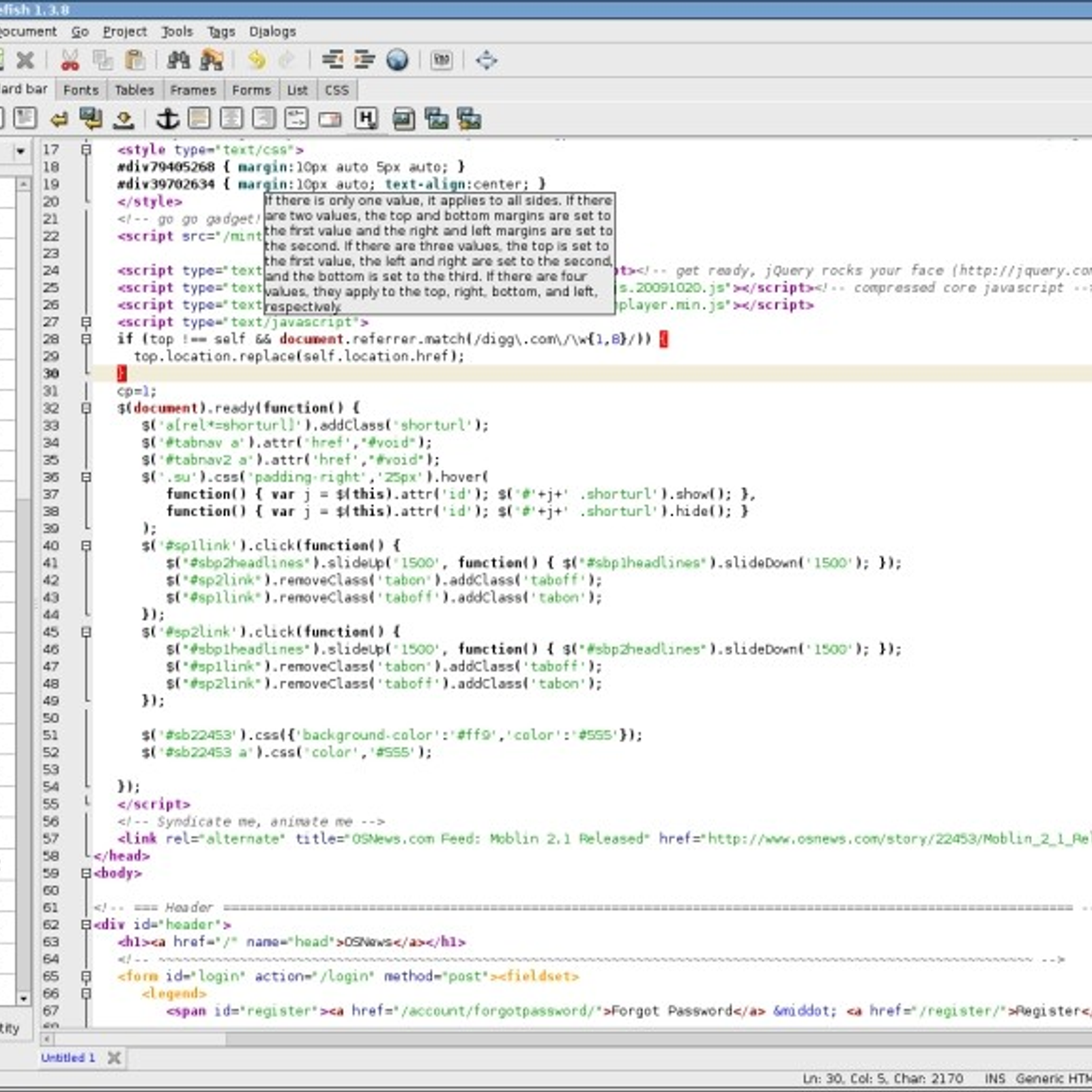The image size is (1092, 1092).
Task: Insert an image using the image icon
Action: pyautogui.click(x=403, y=119)
